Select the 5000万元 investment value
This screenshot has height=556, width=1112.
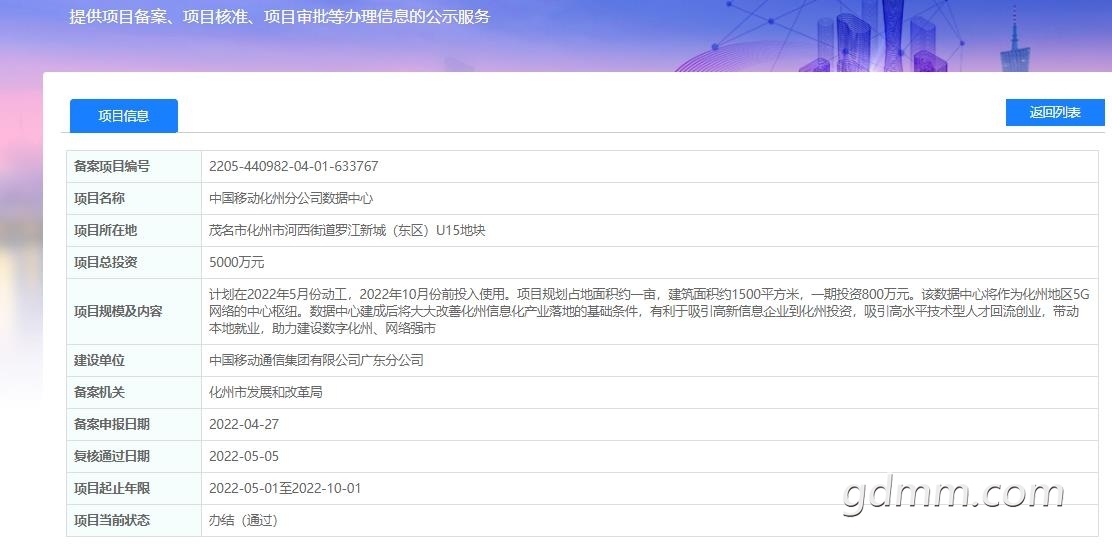[x=237, y=262]
